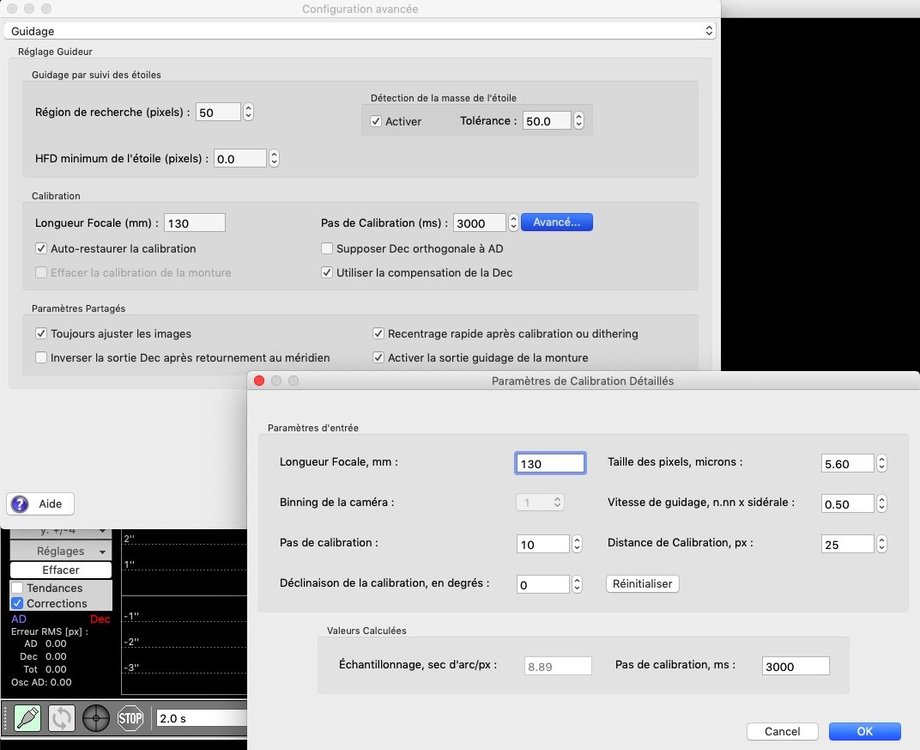Click HFD minimum value field
Image resolution: width=920 pixels, height=750 pixels.
tap(240, 158)
